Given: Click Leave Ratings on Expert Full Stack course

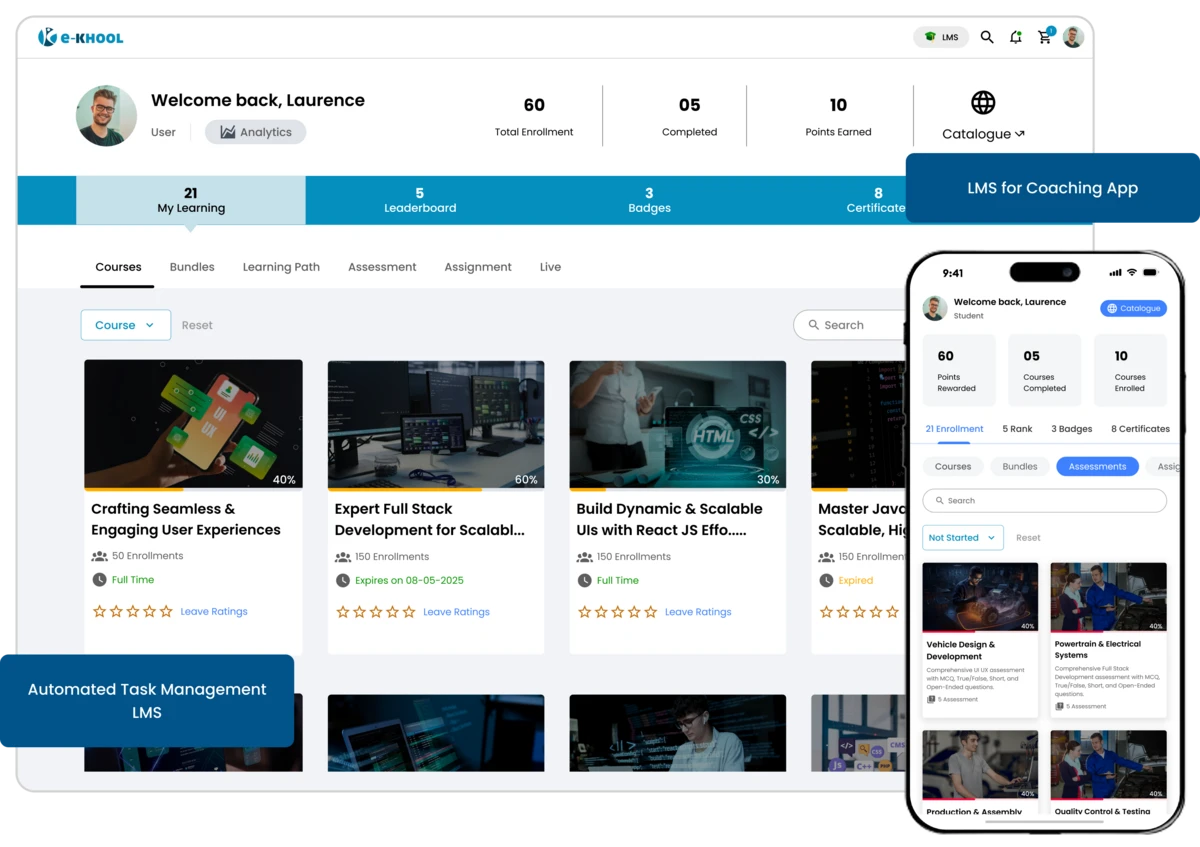Looking at the screenshot, I should pos(456,611).
